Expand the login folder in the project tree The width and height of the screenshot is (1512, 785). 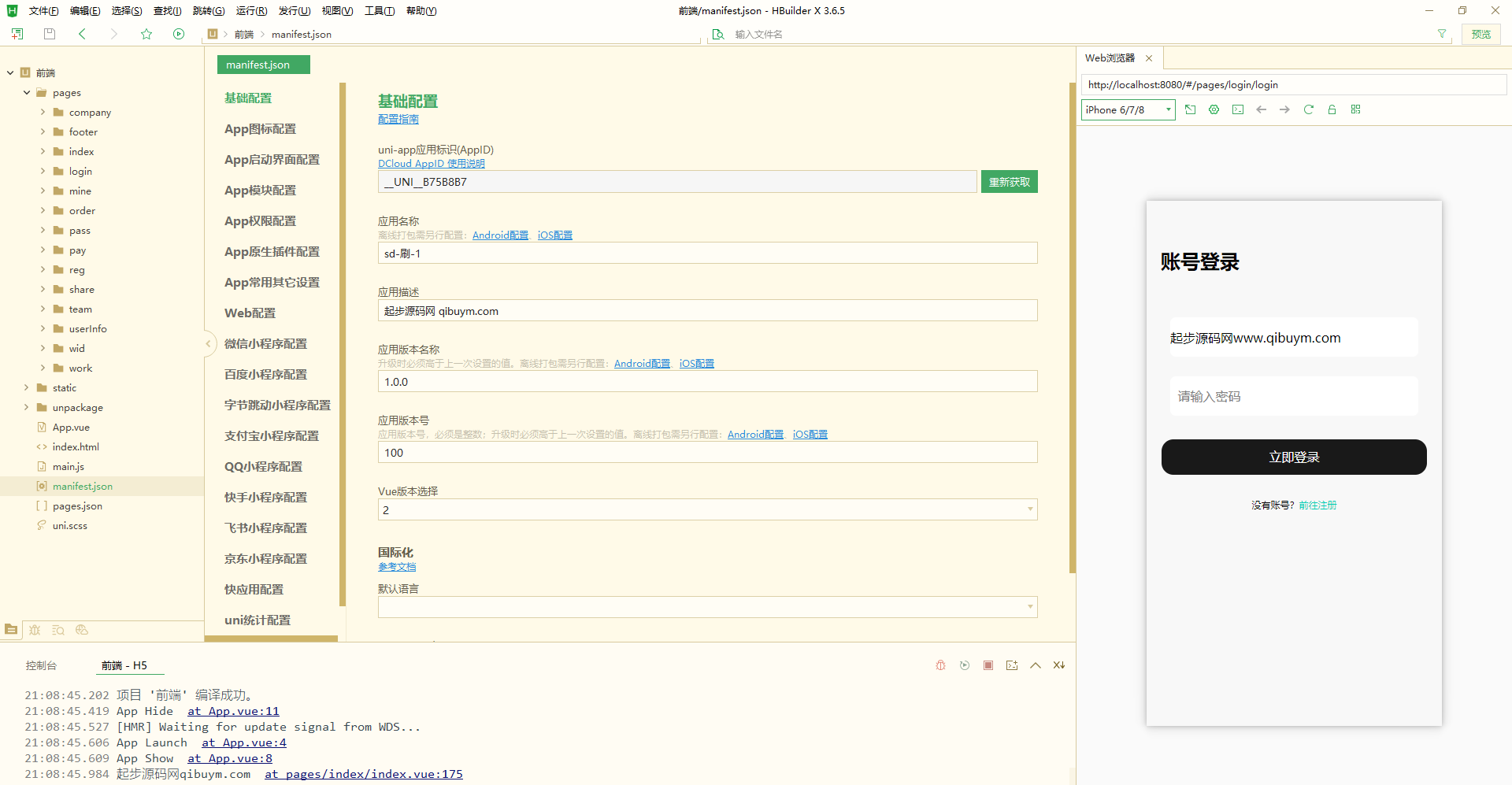(43, 171)
